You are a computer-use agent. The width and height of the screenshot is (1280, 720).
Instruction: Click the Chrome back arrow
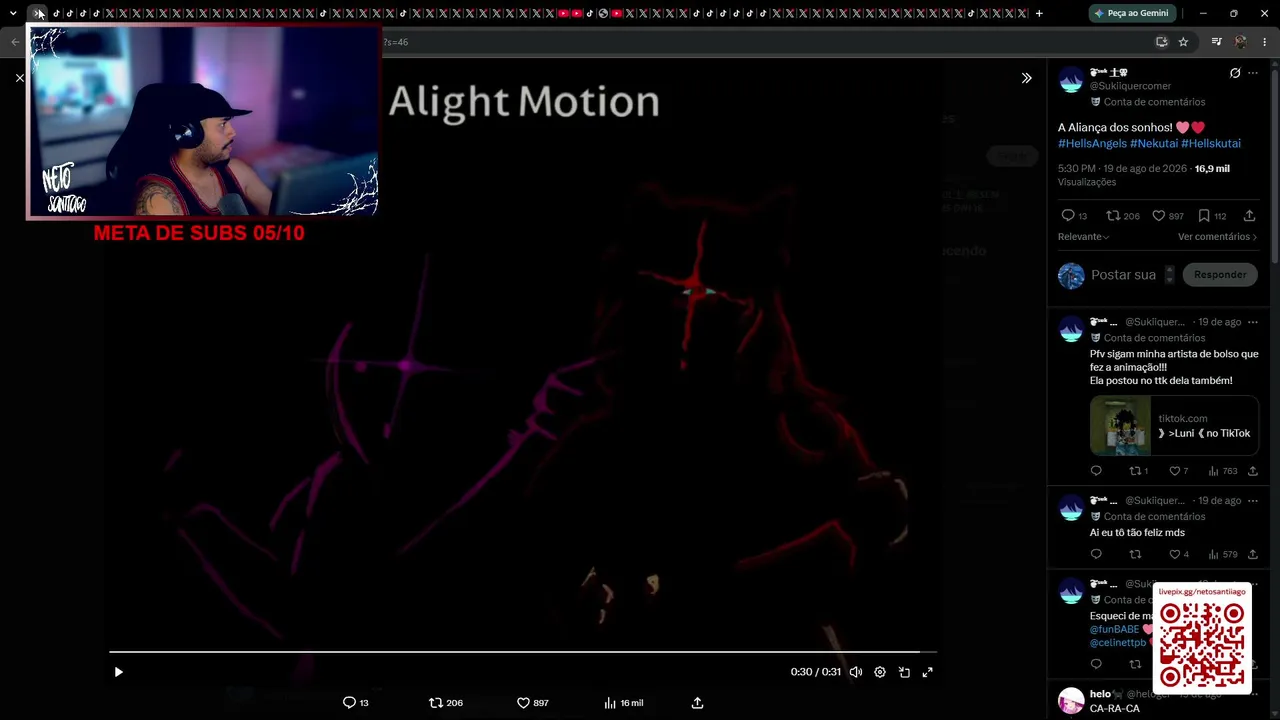click(14, 42)
